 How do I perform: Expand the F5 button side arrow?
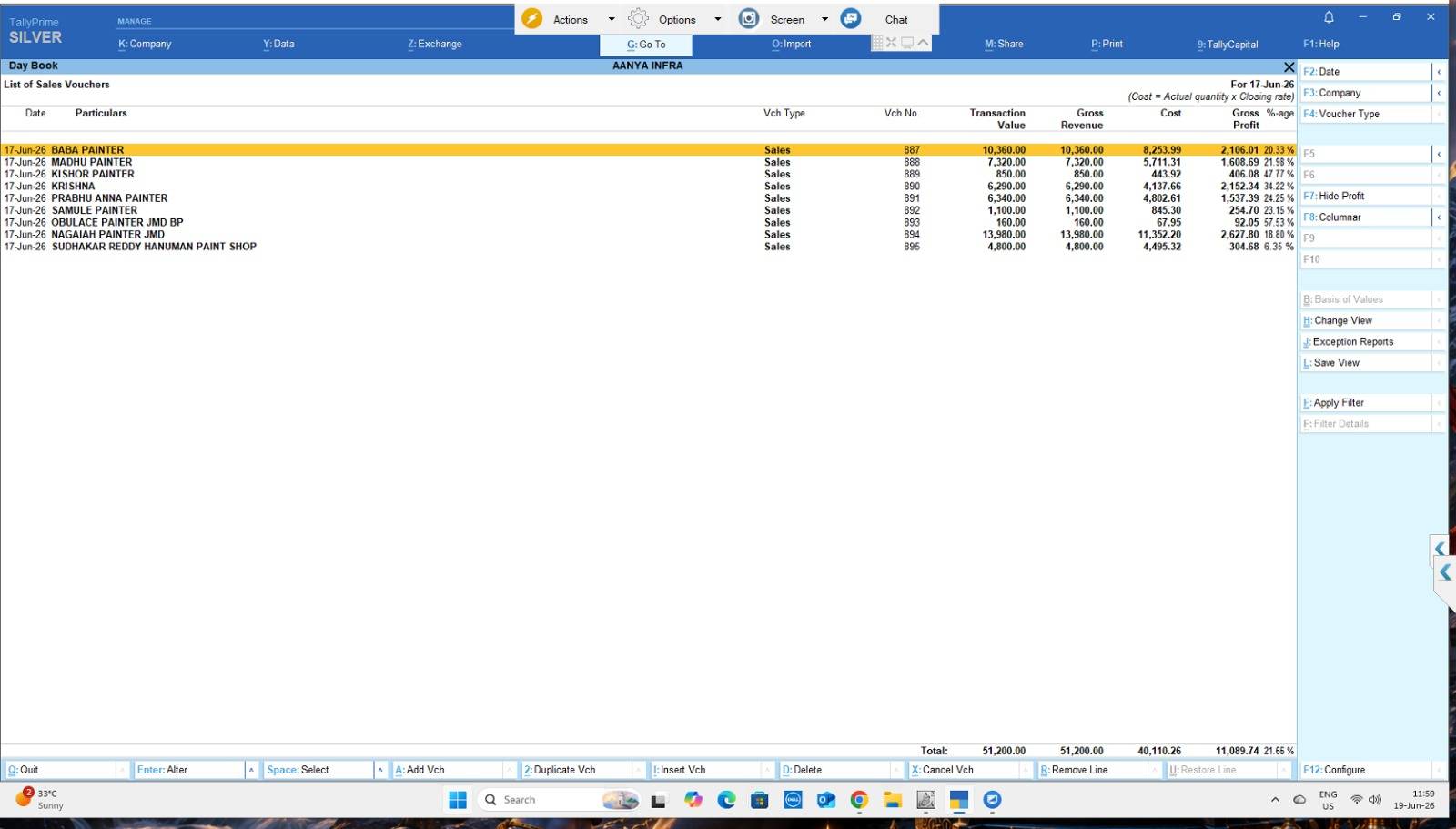(1439, 154)
